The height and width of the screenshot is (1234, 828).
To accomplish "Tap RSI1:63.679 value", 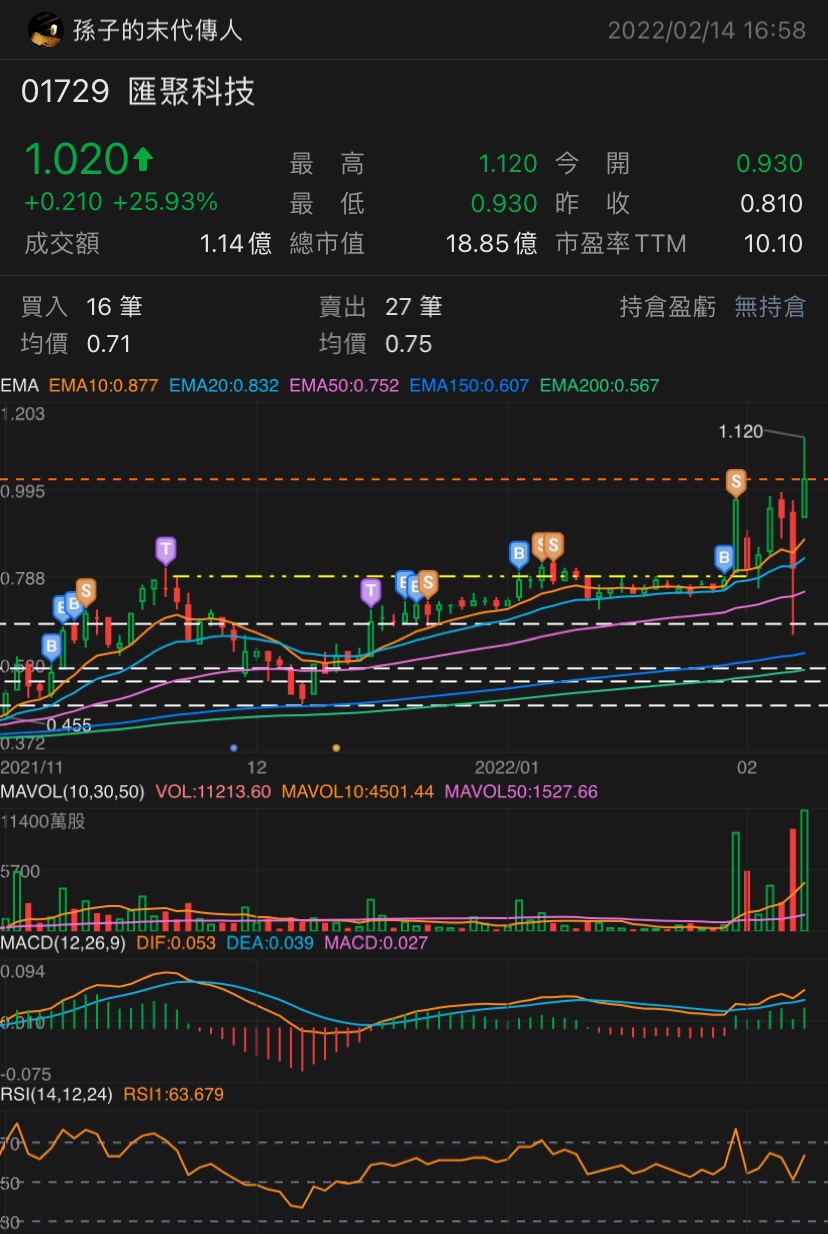I will coord(173,1095).
